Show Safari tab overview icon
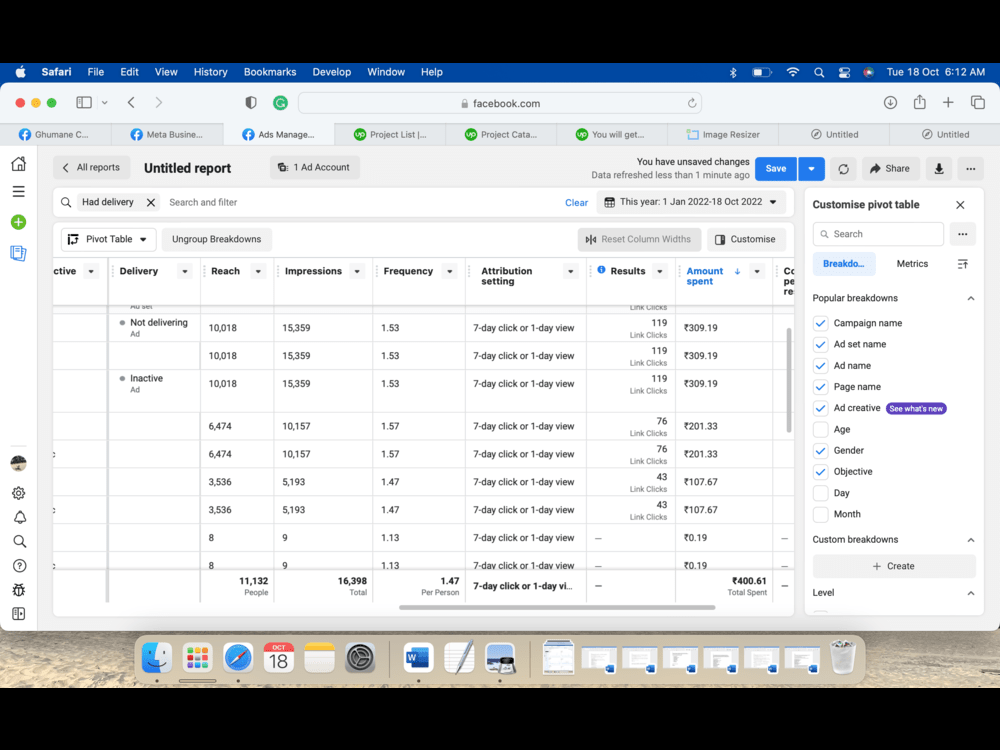 (978, 103)
